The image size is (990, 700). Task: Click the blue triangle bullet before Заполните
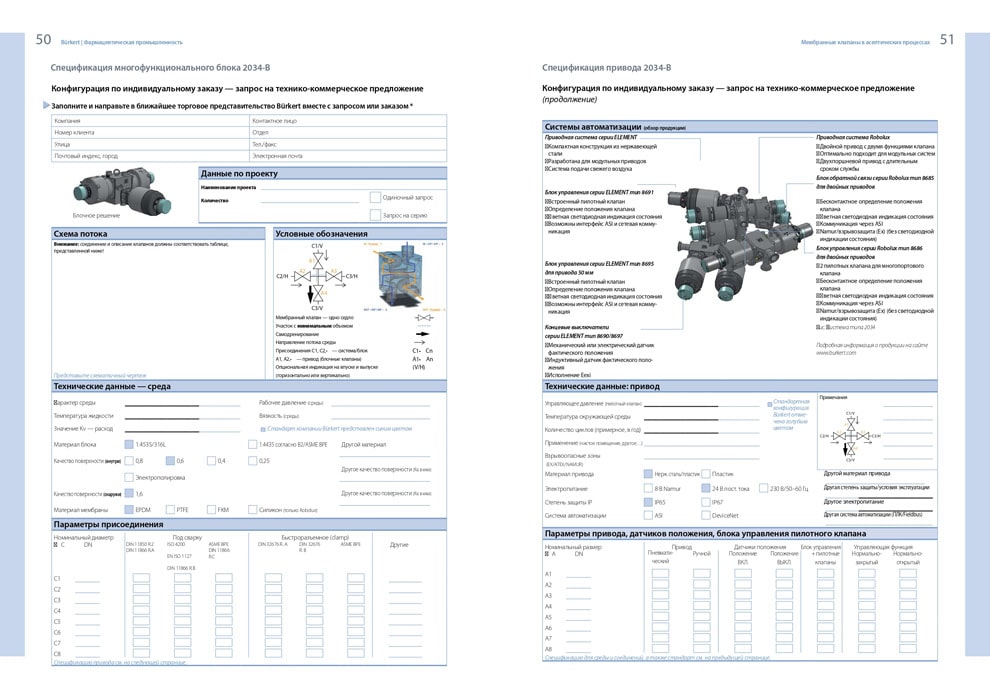click(46, 105)
